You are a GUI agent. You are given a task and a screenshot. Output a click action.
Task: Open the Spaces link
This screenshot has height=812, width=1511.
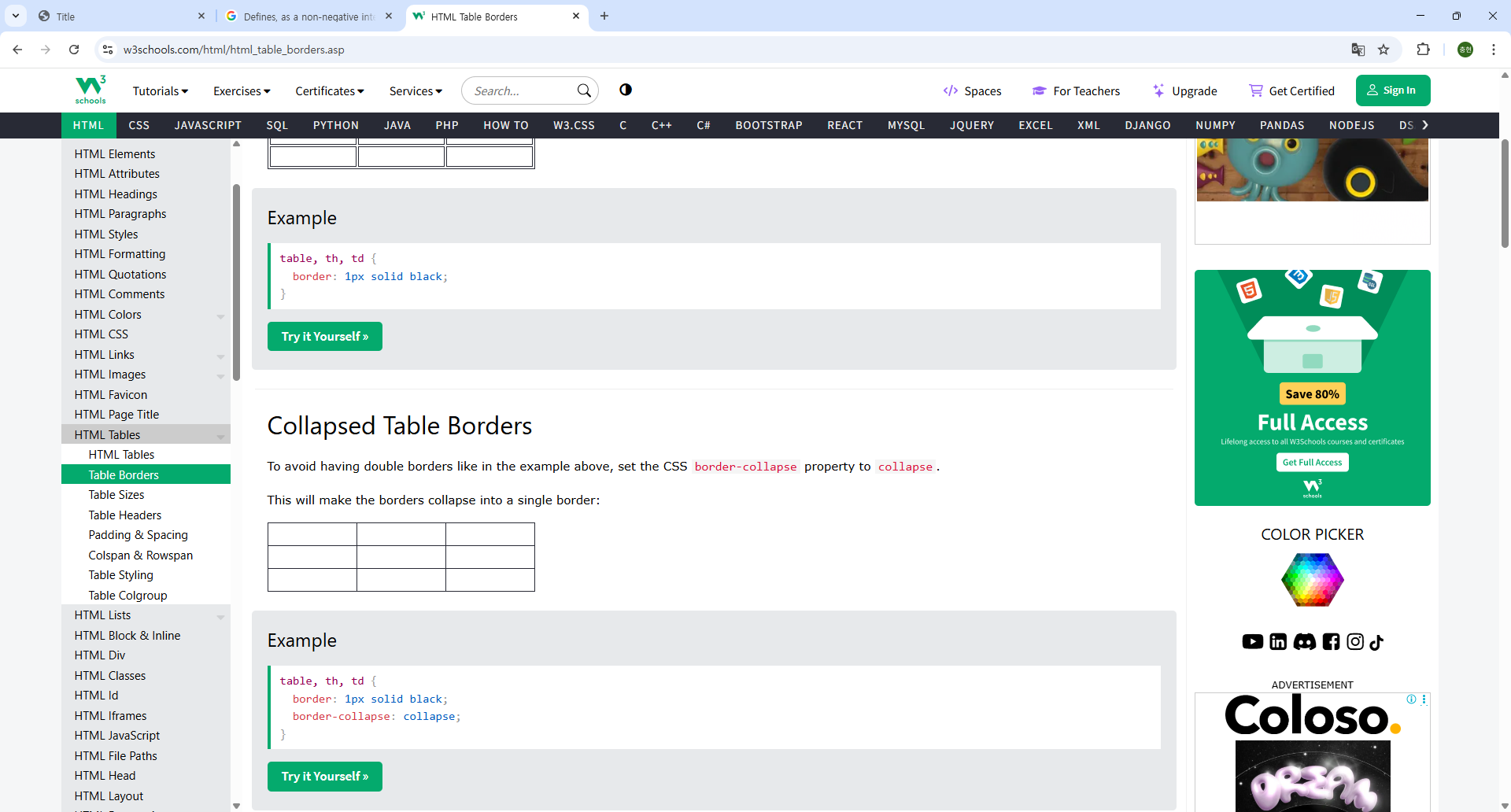[x=973, y=91]
